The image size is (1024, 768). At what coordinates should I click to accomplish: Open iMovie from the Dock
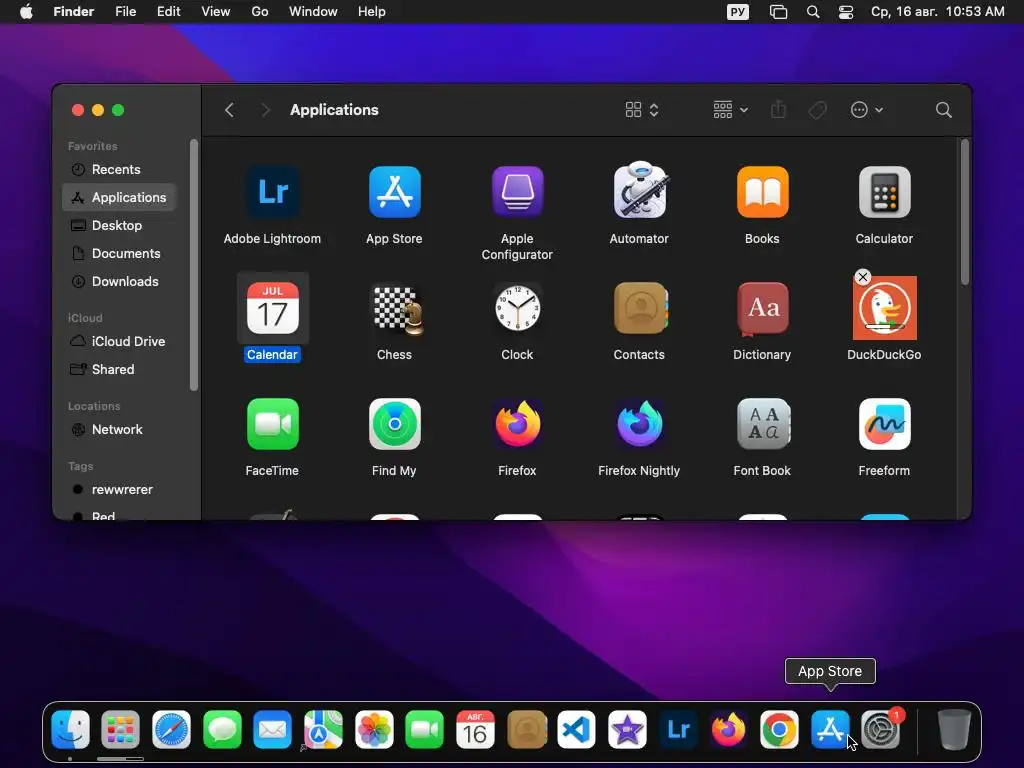(x=628, y=729)
